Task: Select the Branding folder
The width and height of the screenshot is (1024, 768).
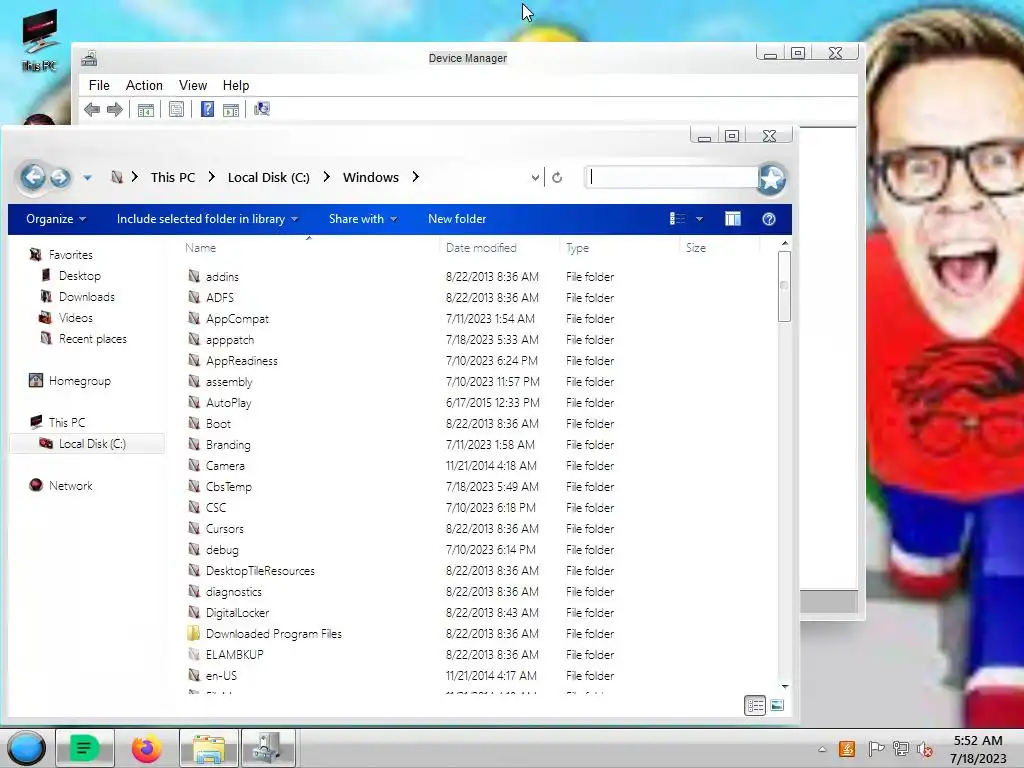Action: [x=228, y=445]
